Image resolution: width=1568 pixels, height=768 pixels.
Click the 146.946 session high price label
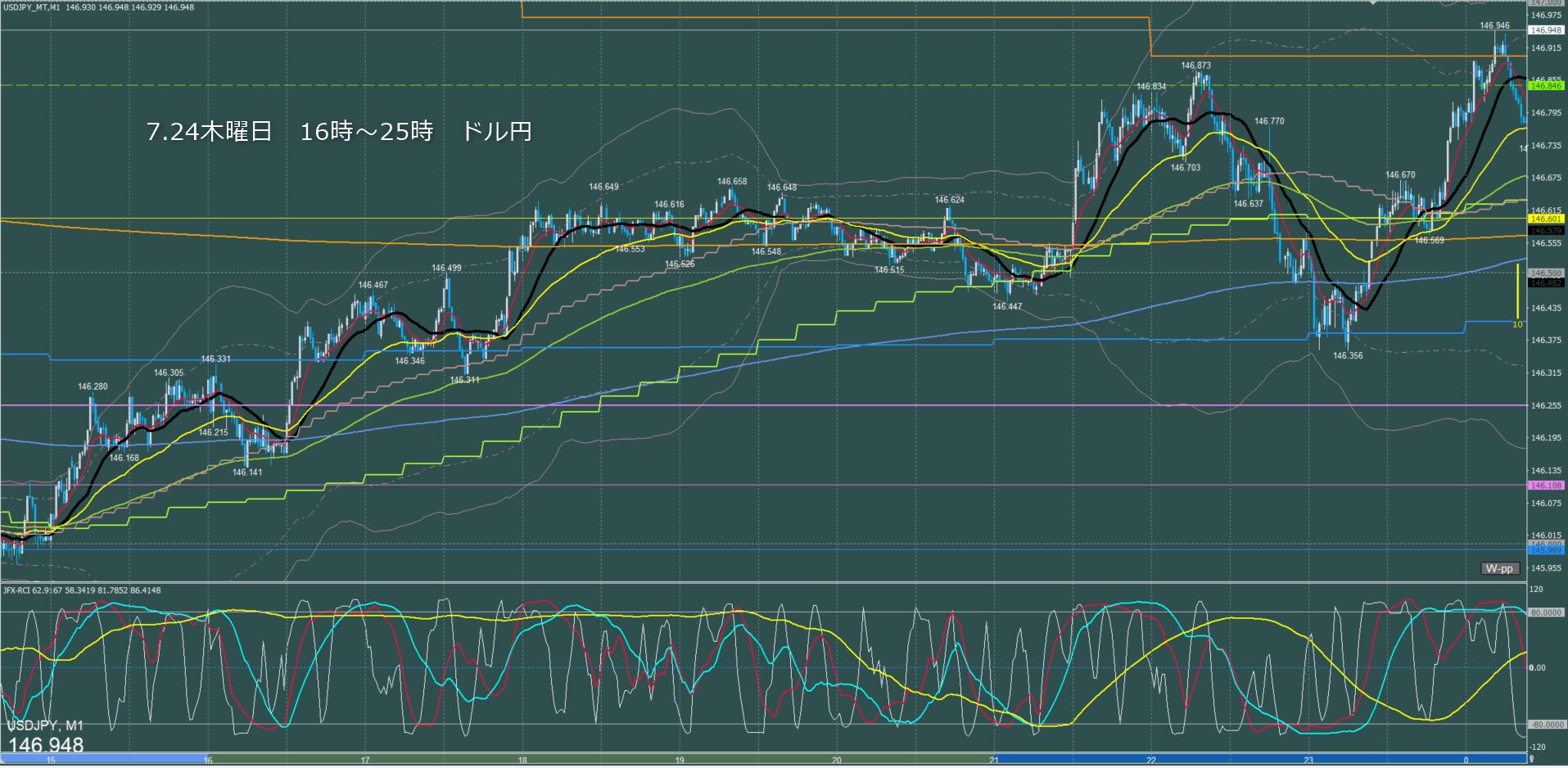[x=1494, y=25]
